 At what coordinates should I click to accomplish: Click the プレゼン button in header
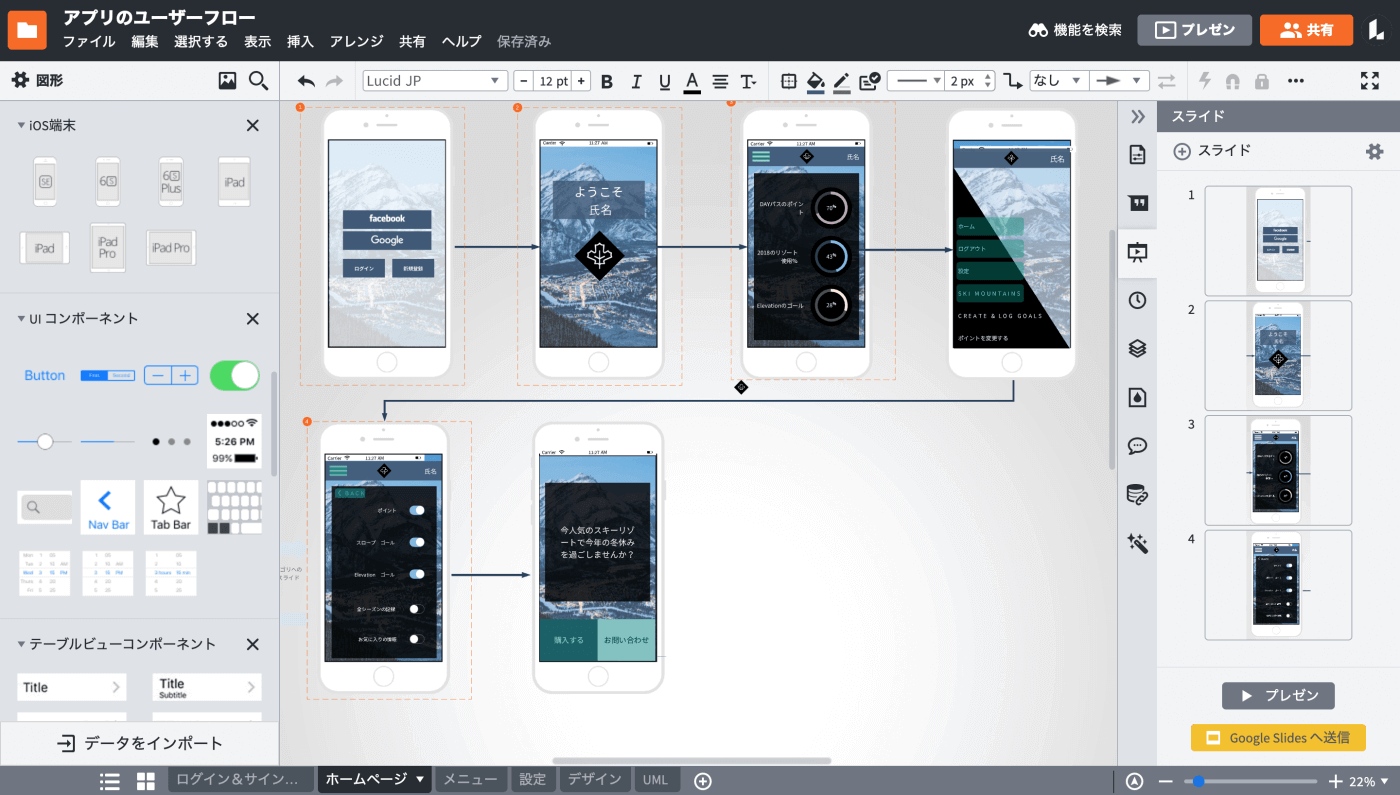(x=1195, y=30)
